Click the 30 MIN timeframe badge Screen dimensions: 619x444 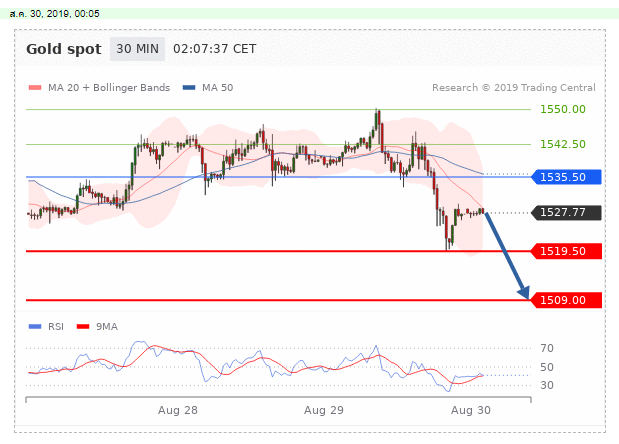click(x=137, y=49)
